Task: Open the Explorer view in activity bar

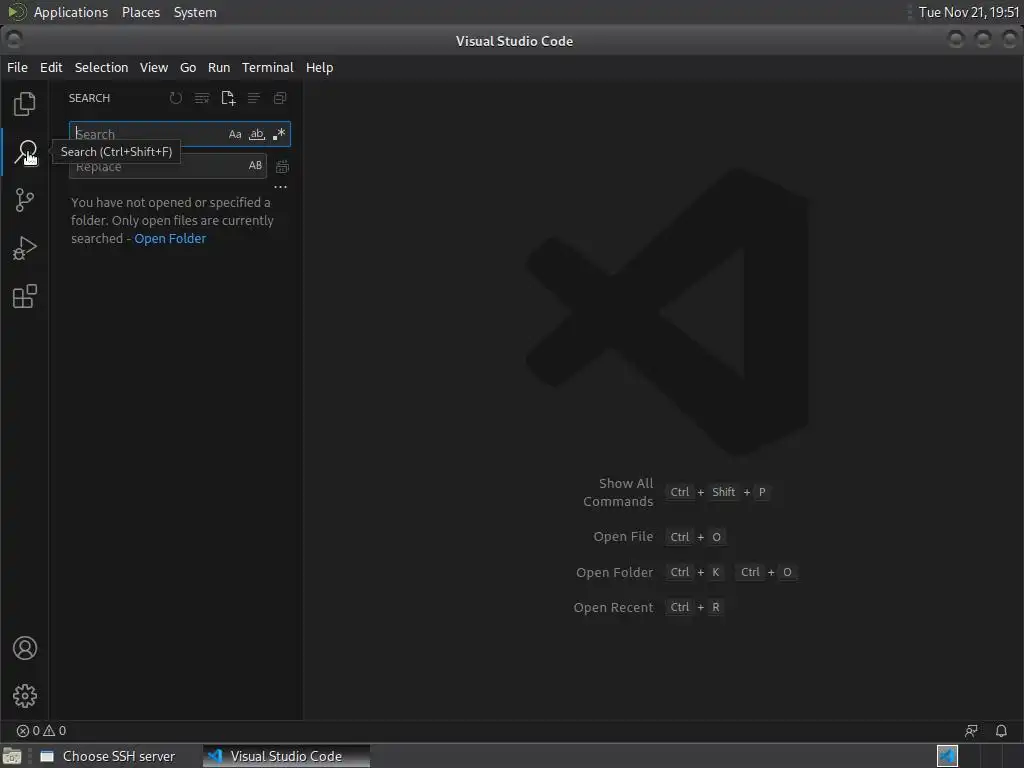Action: pyautogui.click(x=25, y=104)
